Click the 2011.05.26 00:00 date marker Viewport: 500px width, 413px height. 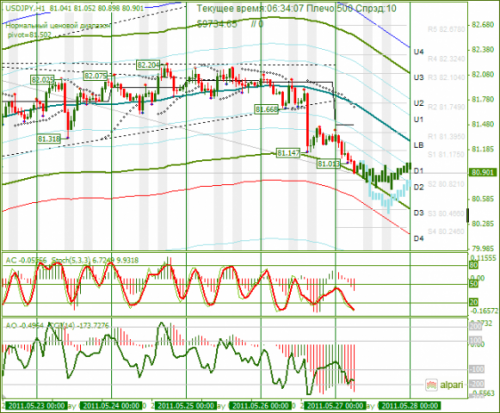pos(261,406)
